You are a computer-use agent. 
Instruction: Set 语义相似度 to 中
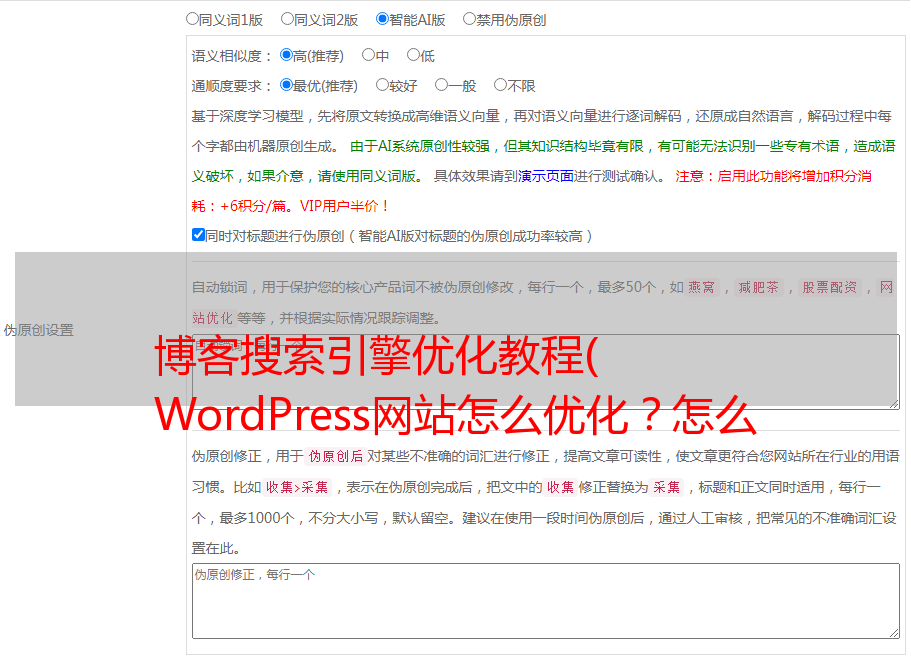point(368,56)
